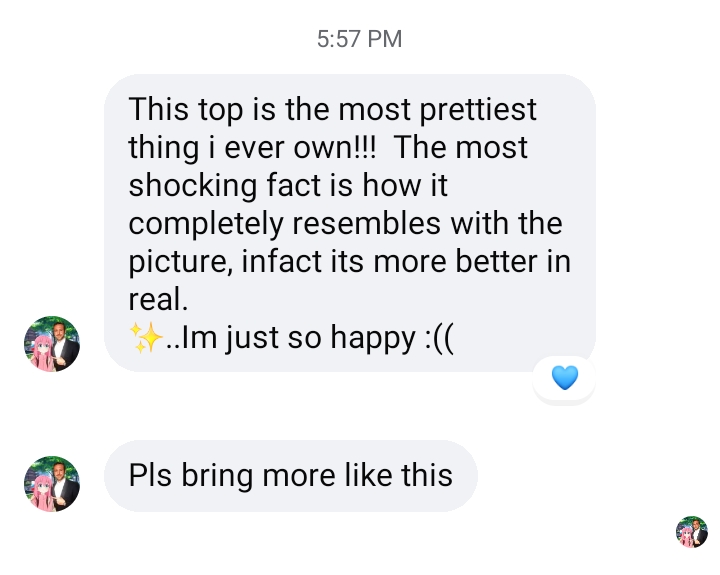Tap avatar next to "Pls bring more" message
720x575 pixels.
click(x=51, y=484)
